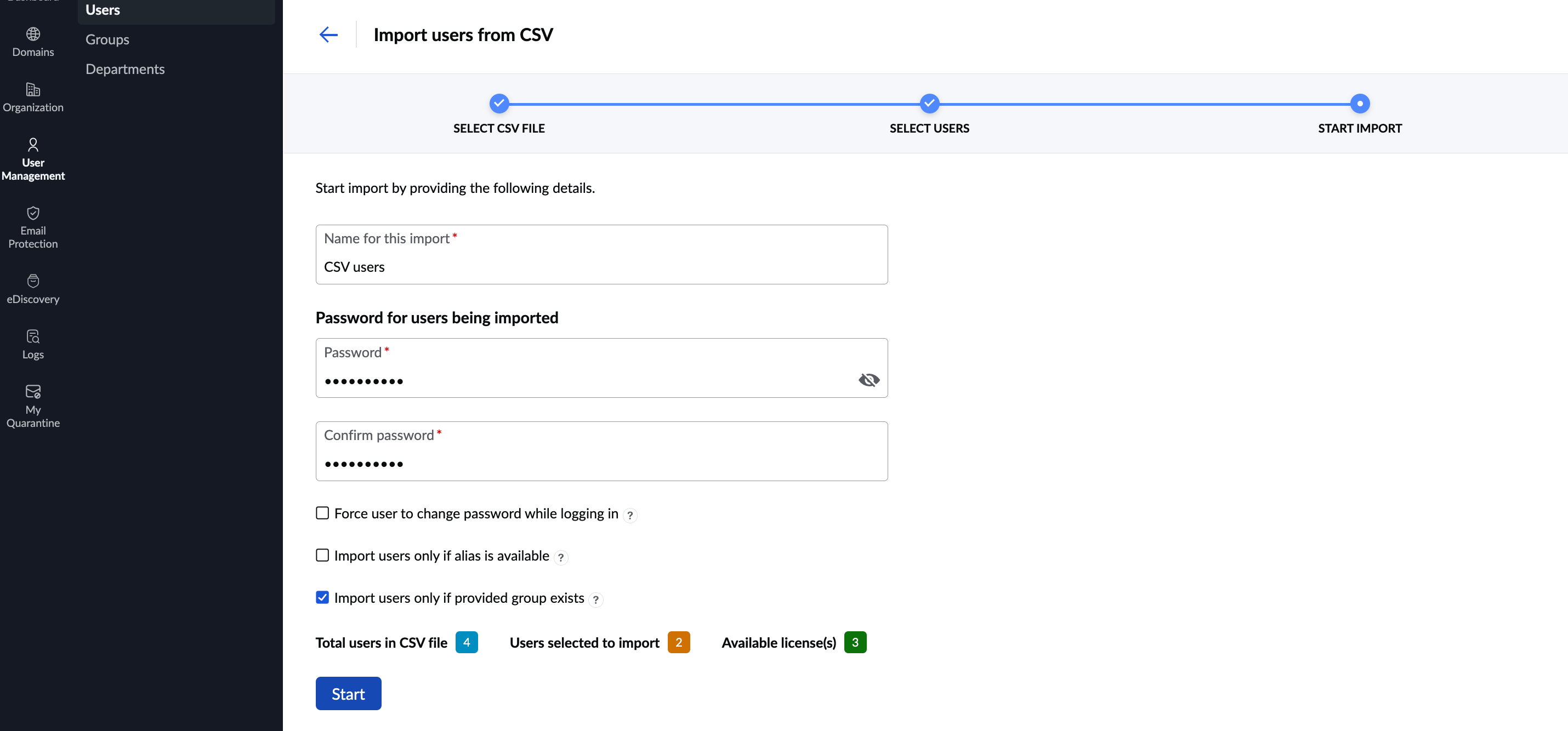Open My Quarantine section

pyautogui.click(x=33, y=406)
